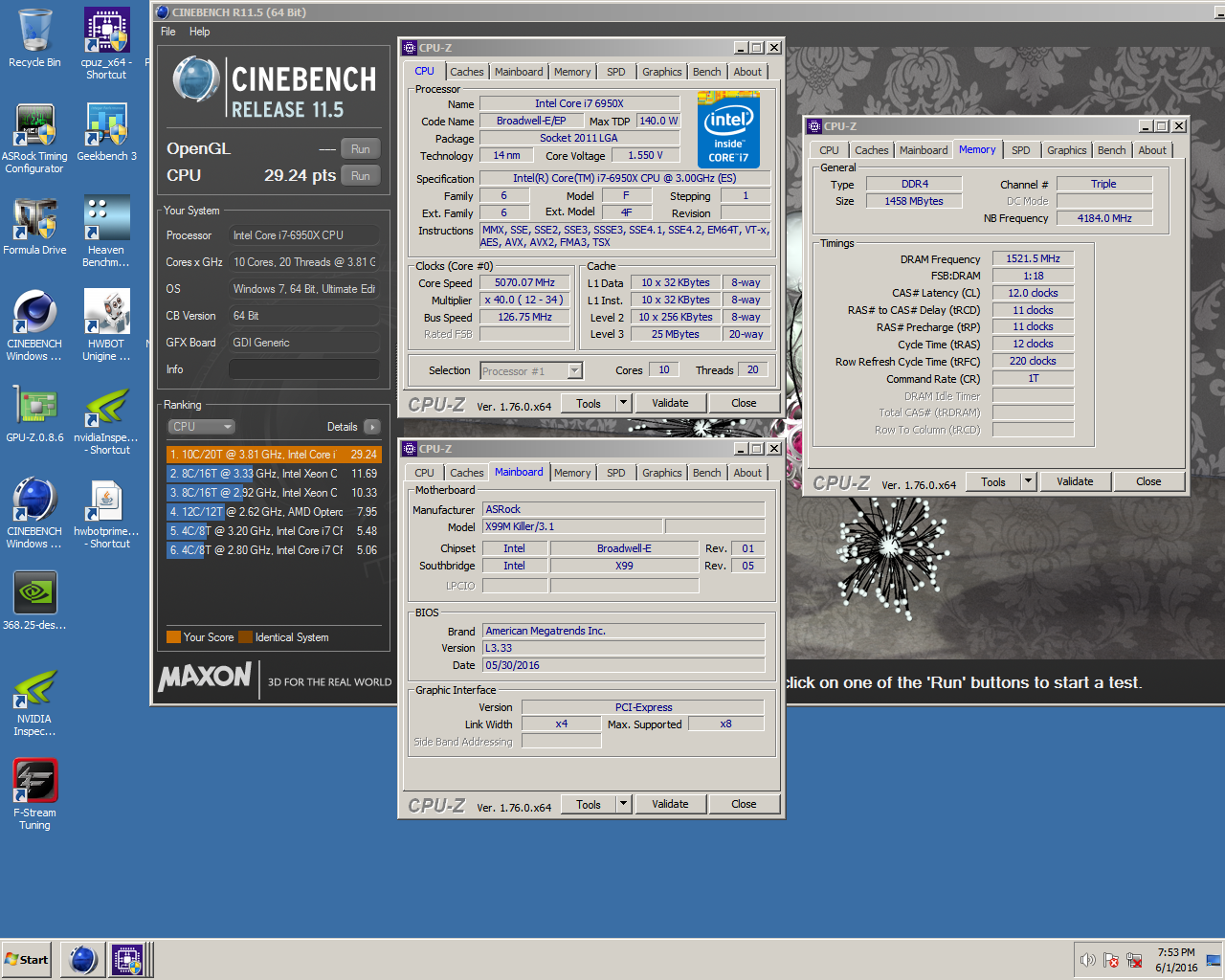The image size is (1225, 980).
Task: Click the Show desktop icon beside the clock
Action: (1214, 960)
